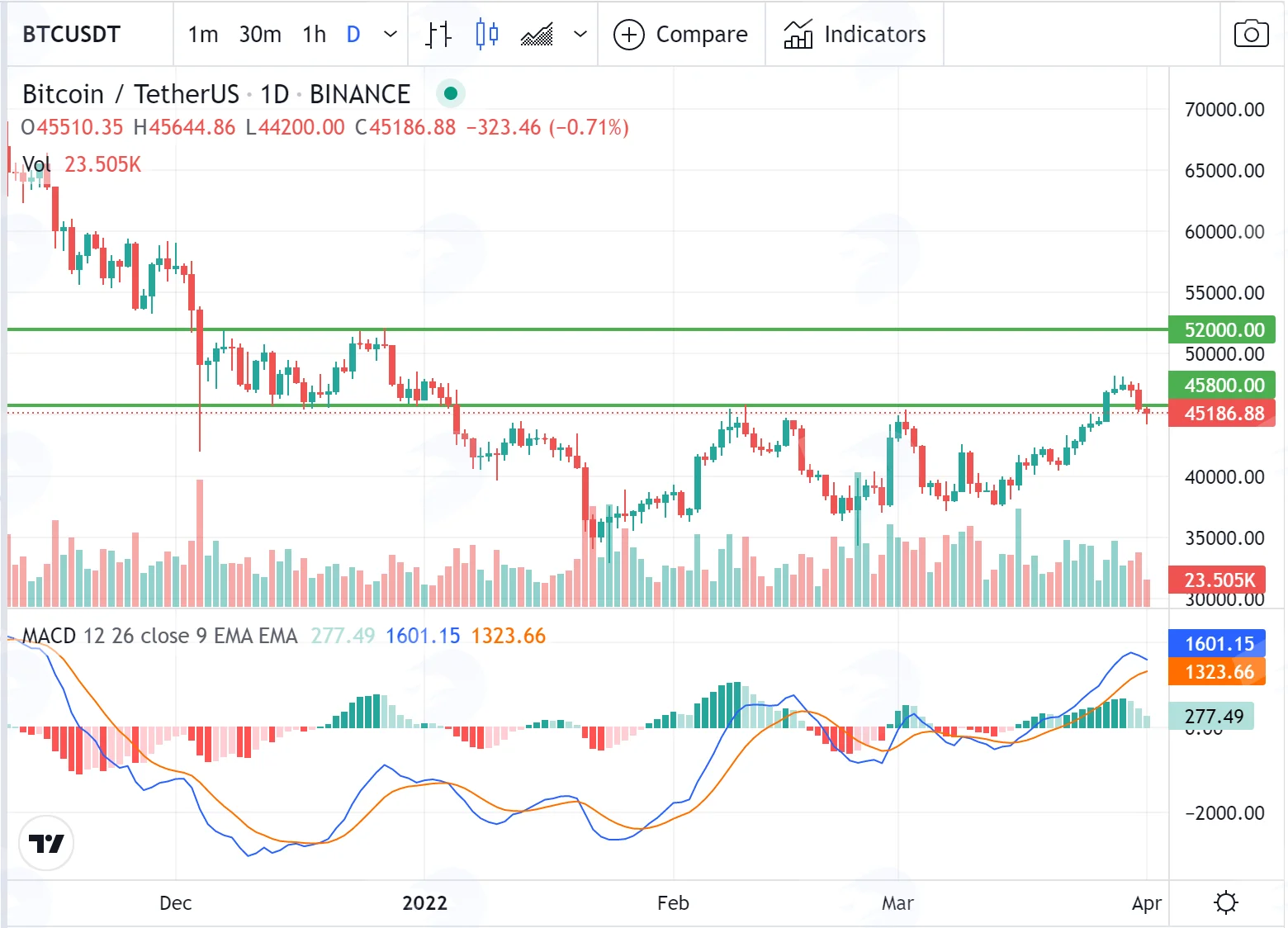
Task: Click the green market status dot
Action: [x=451, y=93]
